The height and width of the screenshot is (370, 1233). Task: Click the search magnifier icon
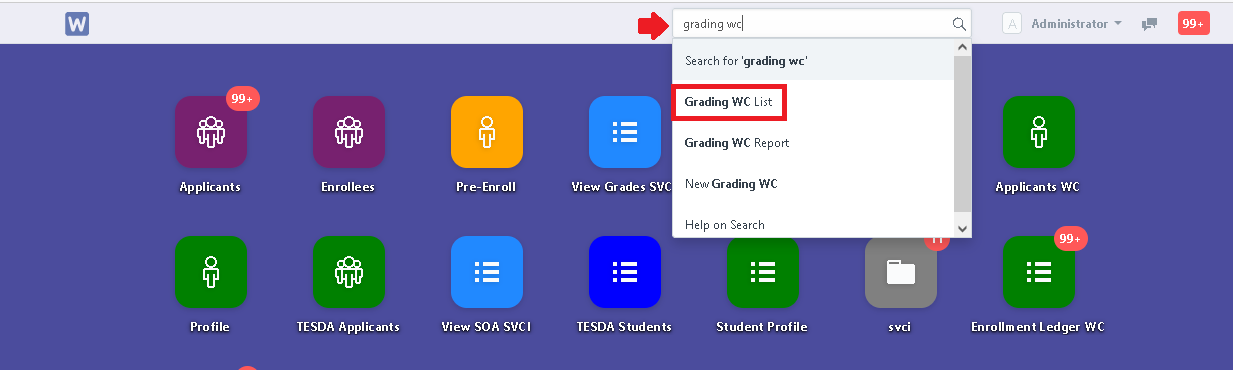[x=959, y=24]
